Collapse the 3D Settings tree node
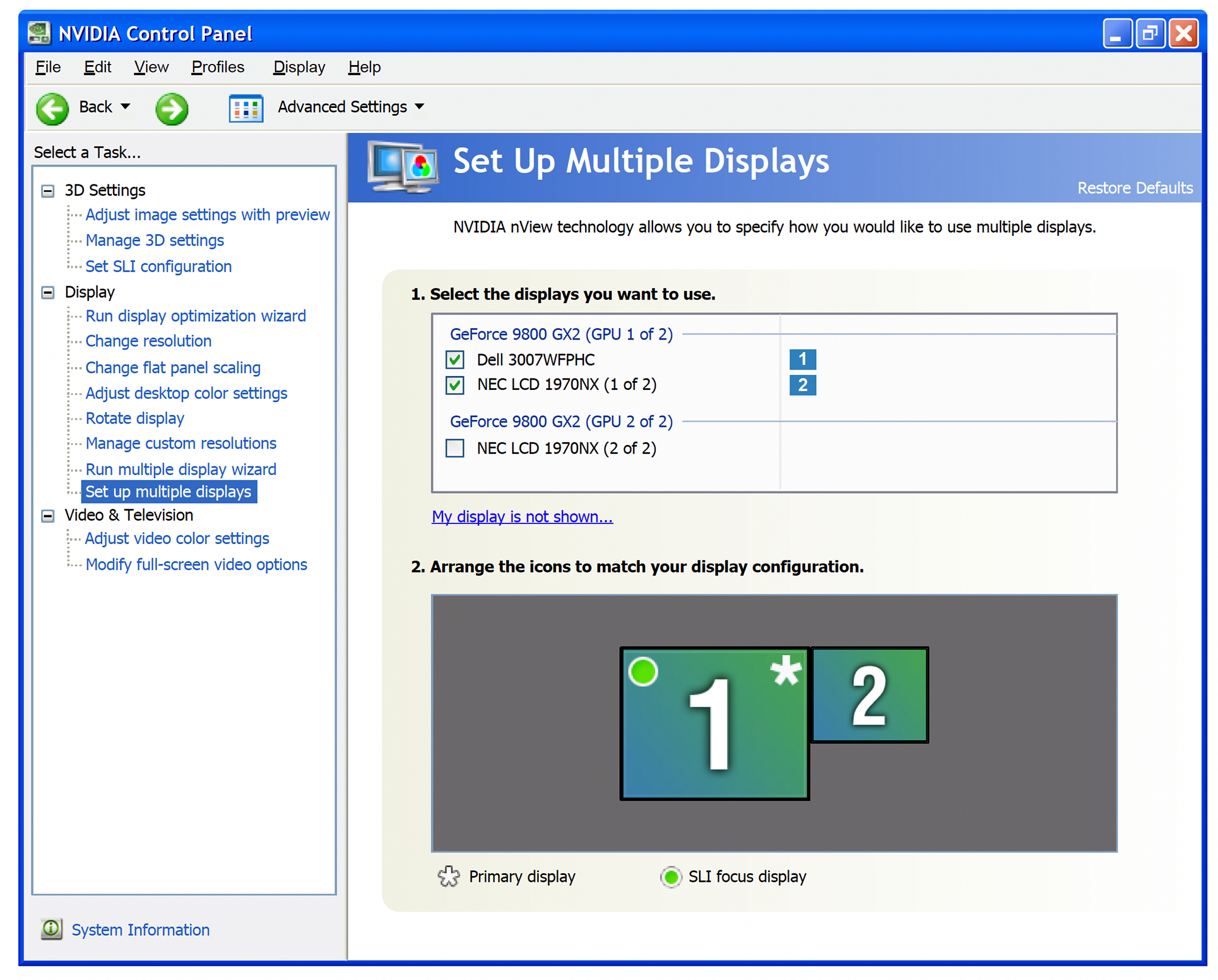 (48, 191)
